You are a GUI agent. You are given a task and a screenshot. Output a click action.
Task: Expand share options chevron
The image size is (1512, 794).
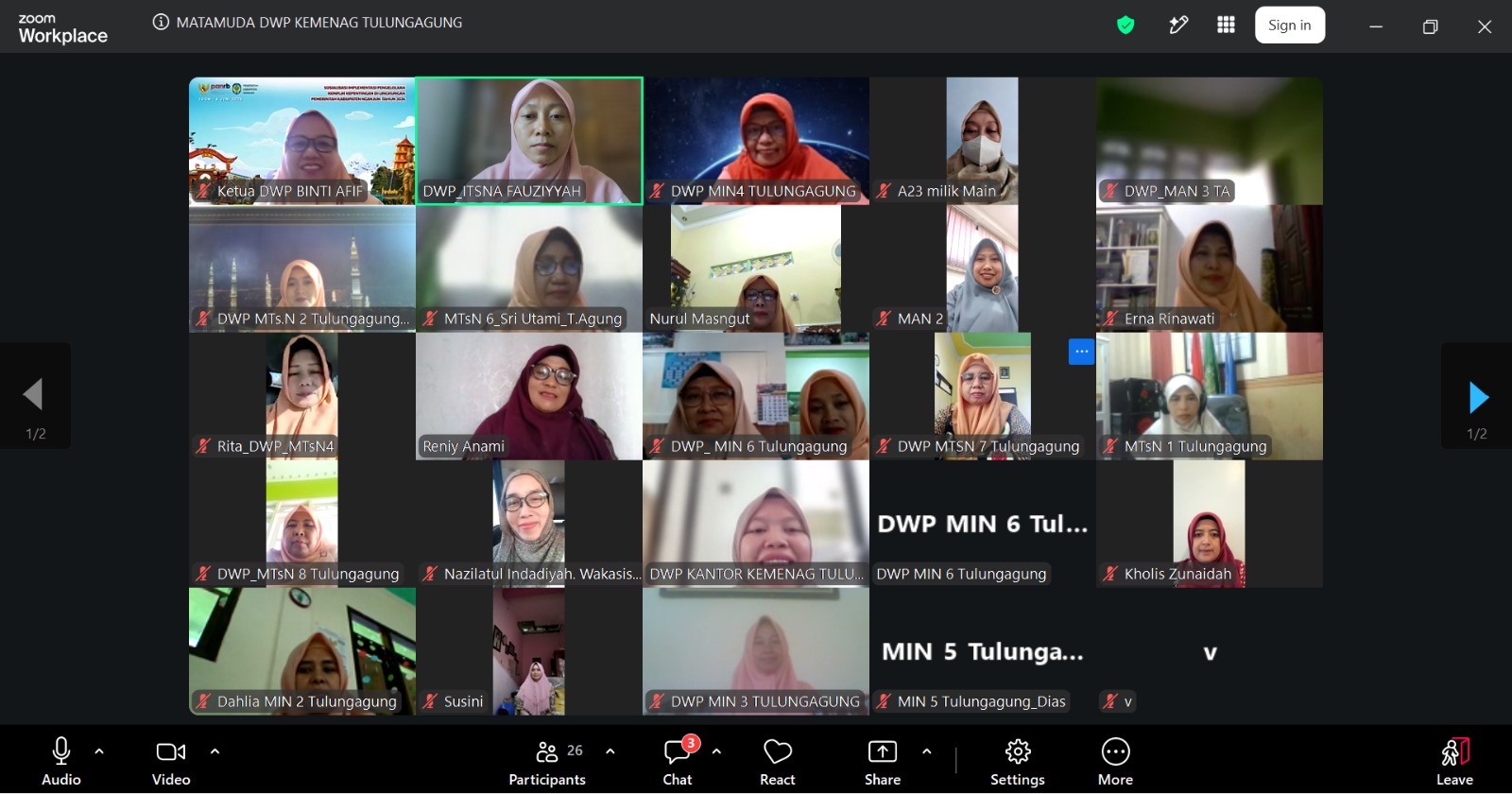(x=927, y=751)
